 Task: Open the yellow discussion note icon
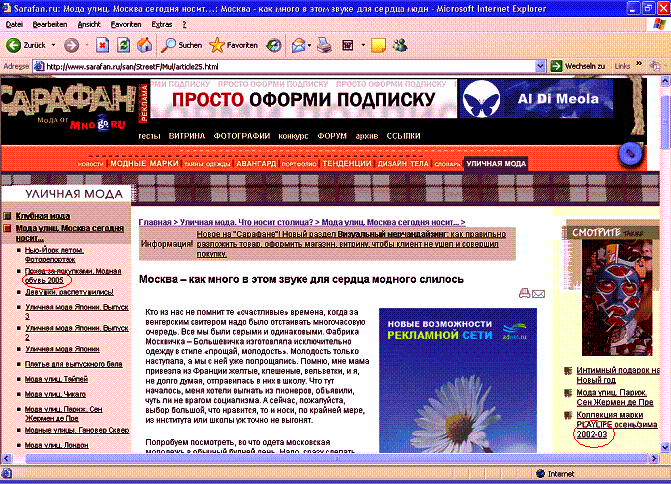coord(378,45)
